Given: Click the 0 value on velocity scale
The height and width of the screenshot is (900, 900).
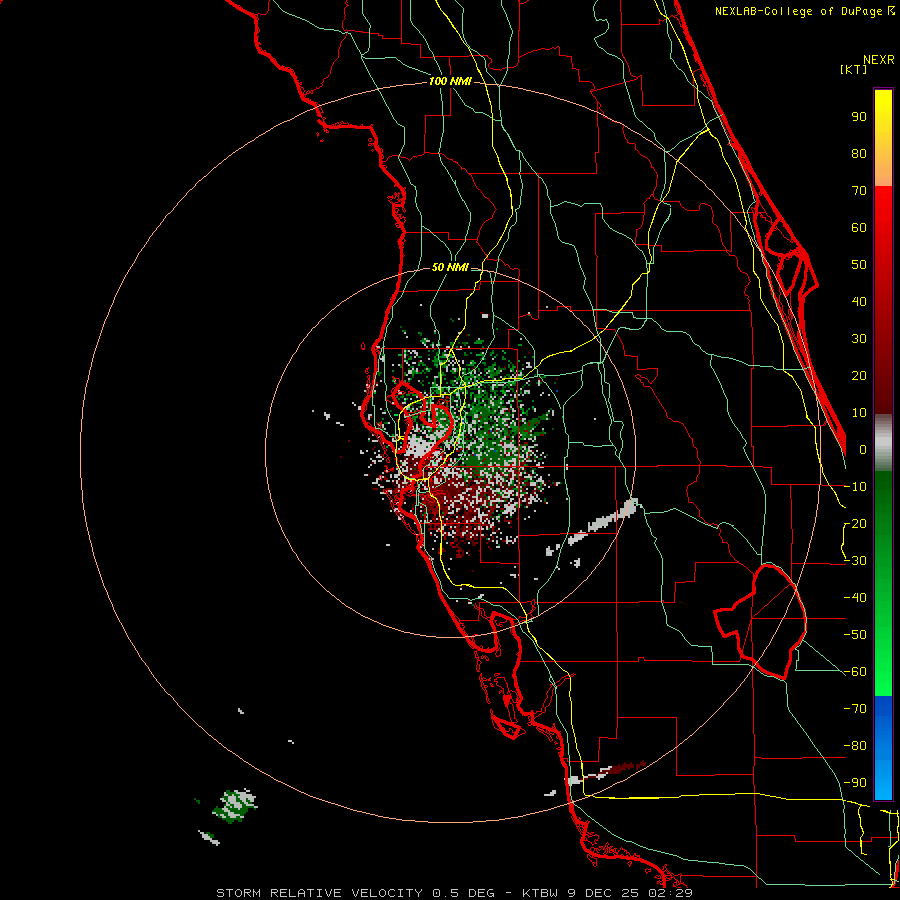Looking at the screenshot, I should (x=863, y=450).
